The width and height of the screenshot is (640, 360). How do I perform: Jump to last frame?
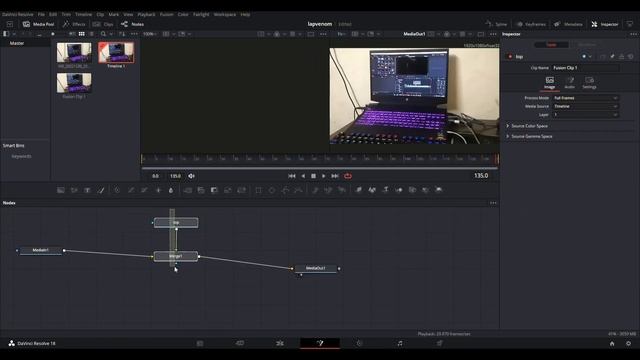pos(335,176)
